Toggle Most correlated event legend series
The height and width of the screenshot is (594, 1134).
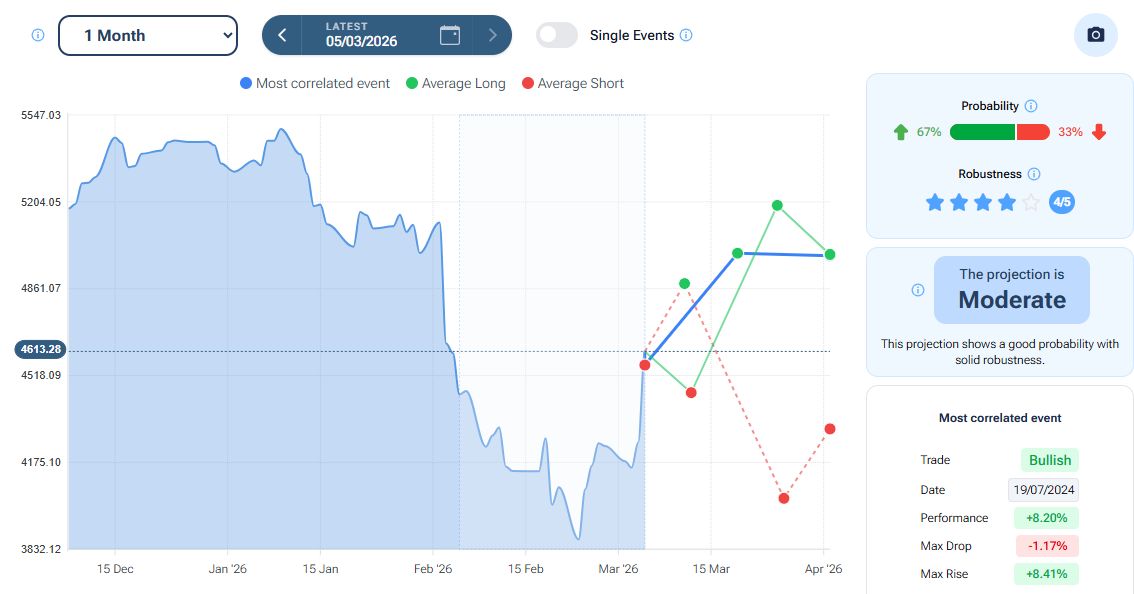[315, 84]
